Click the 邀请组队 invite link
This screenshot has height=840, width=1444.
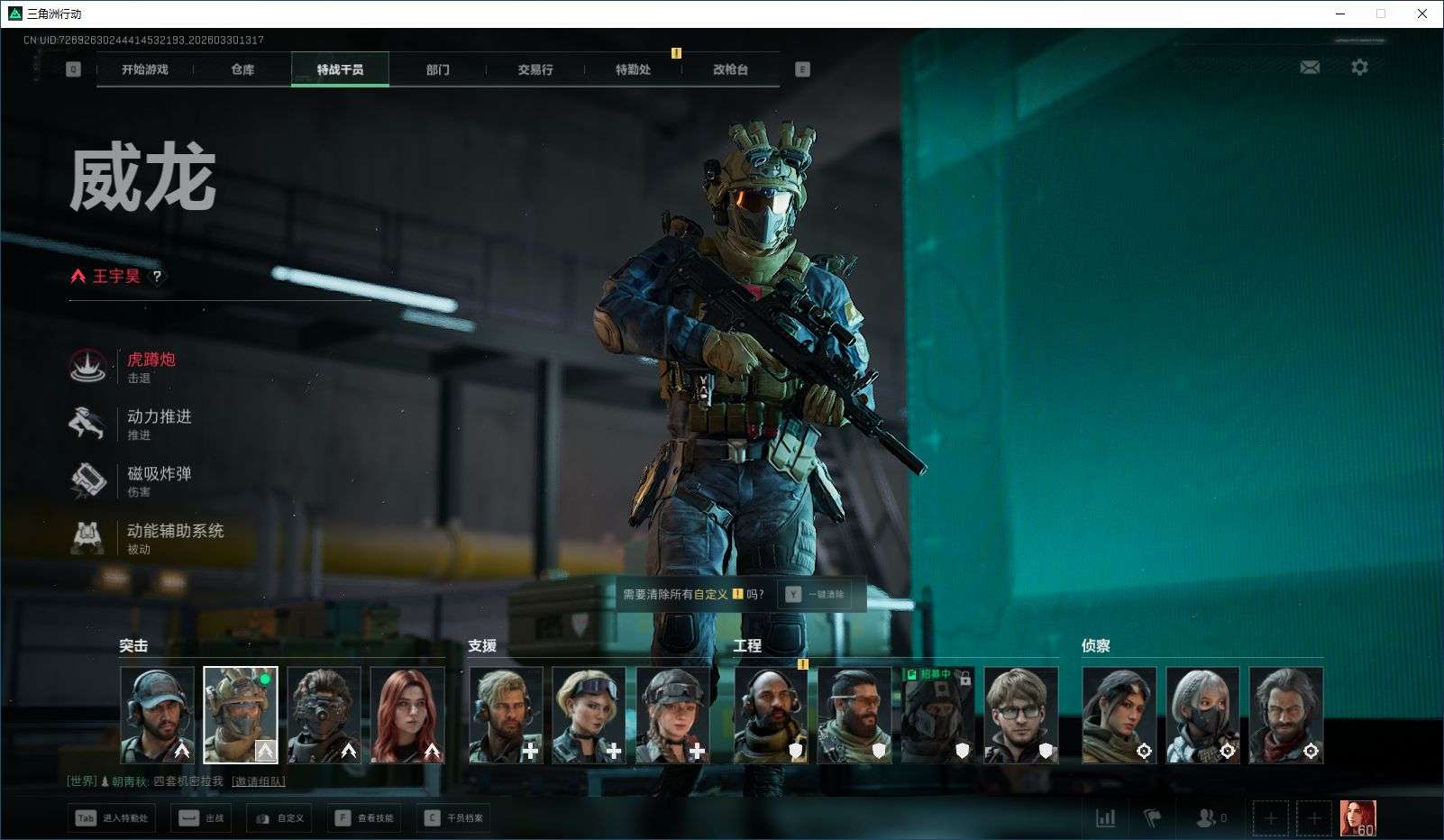click(259, 781)
